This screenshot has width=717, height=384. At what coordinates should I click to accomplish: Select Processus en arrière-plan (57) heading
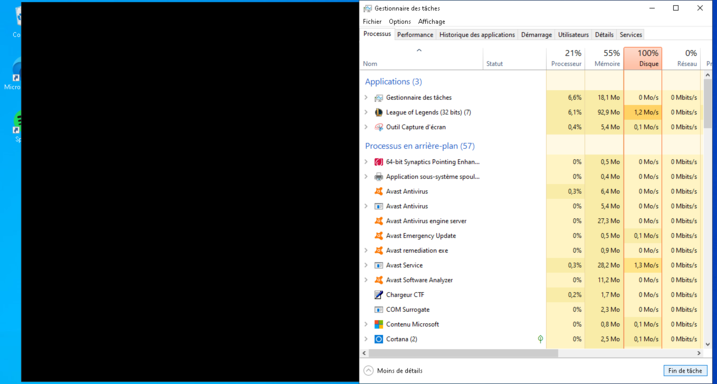pos(420,146)
